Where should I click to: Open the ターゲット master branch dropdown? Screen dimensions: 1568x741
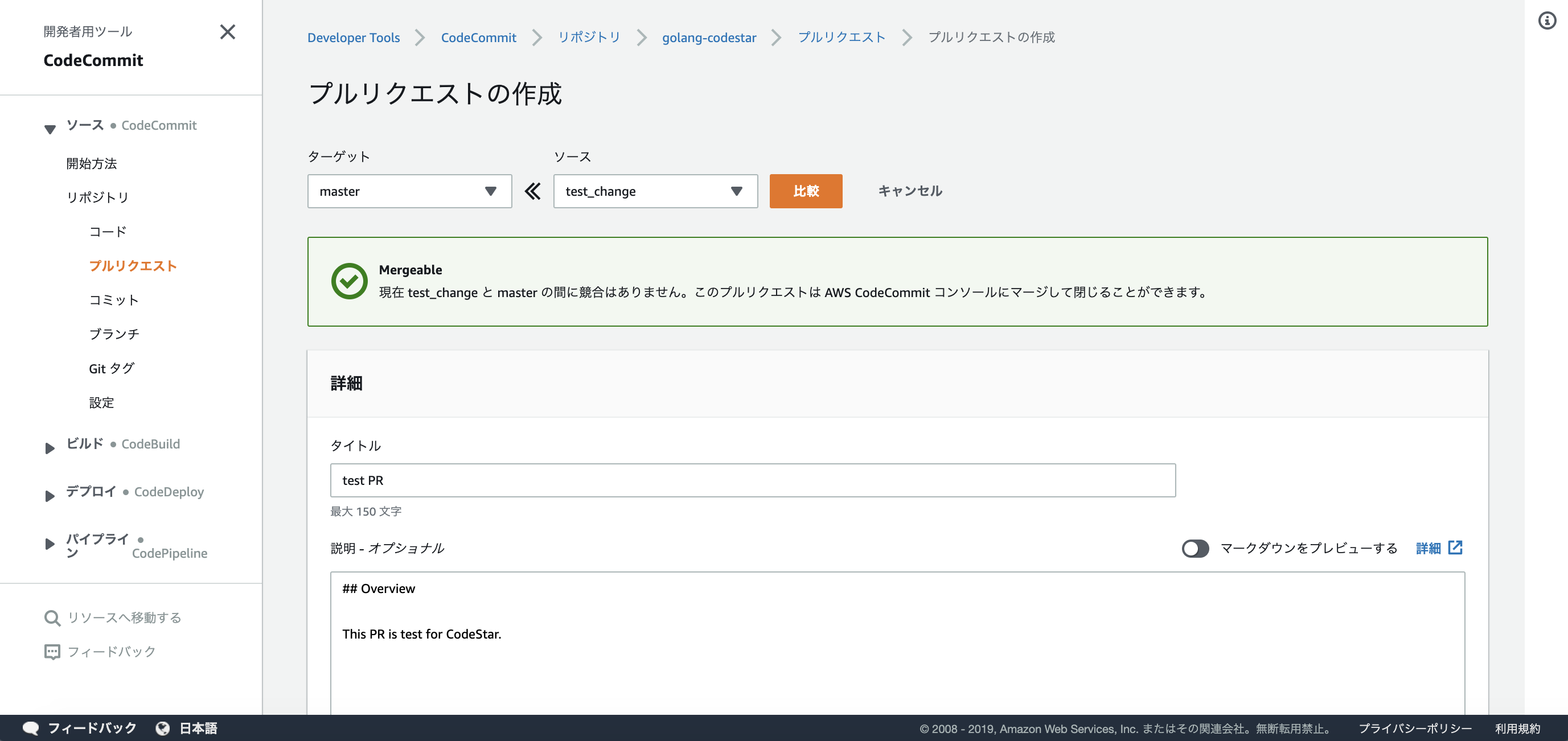[410, 191]
